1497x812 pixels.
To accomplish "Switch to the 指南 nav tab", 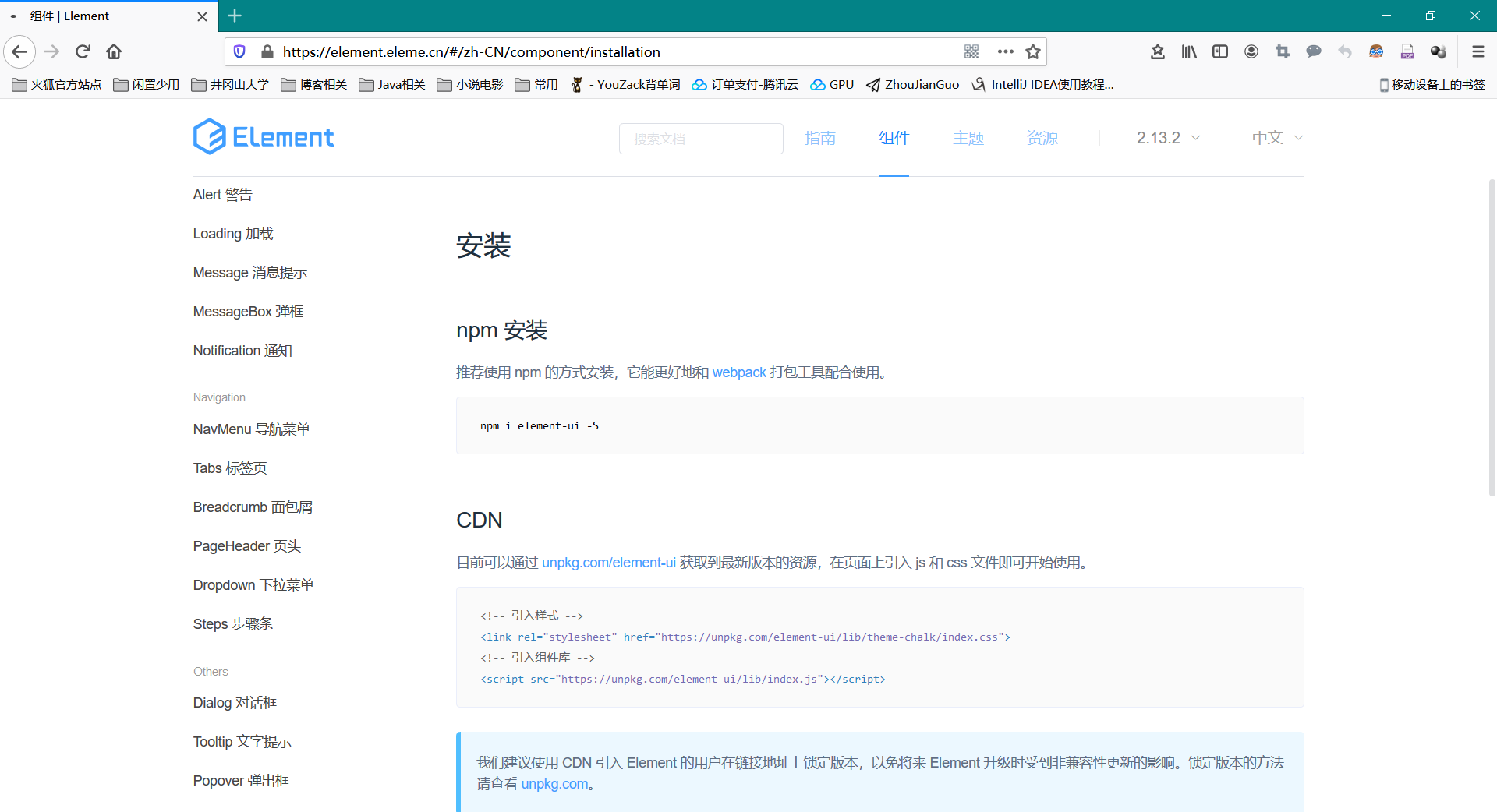I will coord(819,138).
